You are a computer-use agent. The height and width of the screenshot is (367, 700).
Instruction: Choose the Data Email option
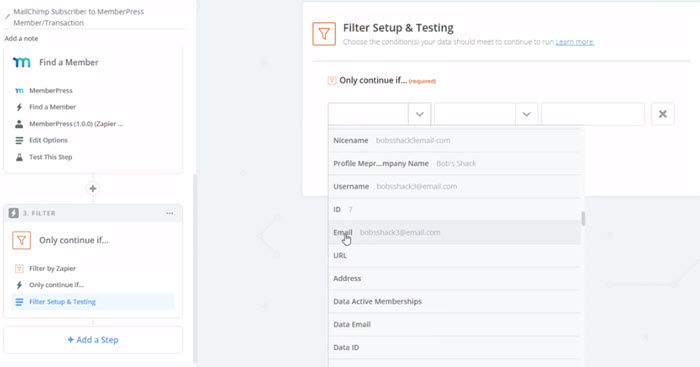pyautogui.click(x=455, y=325)
